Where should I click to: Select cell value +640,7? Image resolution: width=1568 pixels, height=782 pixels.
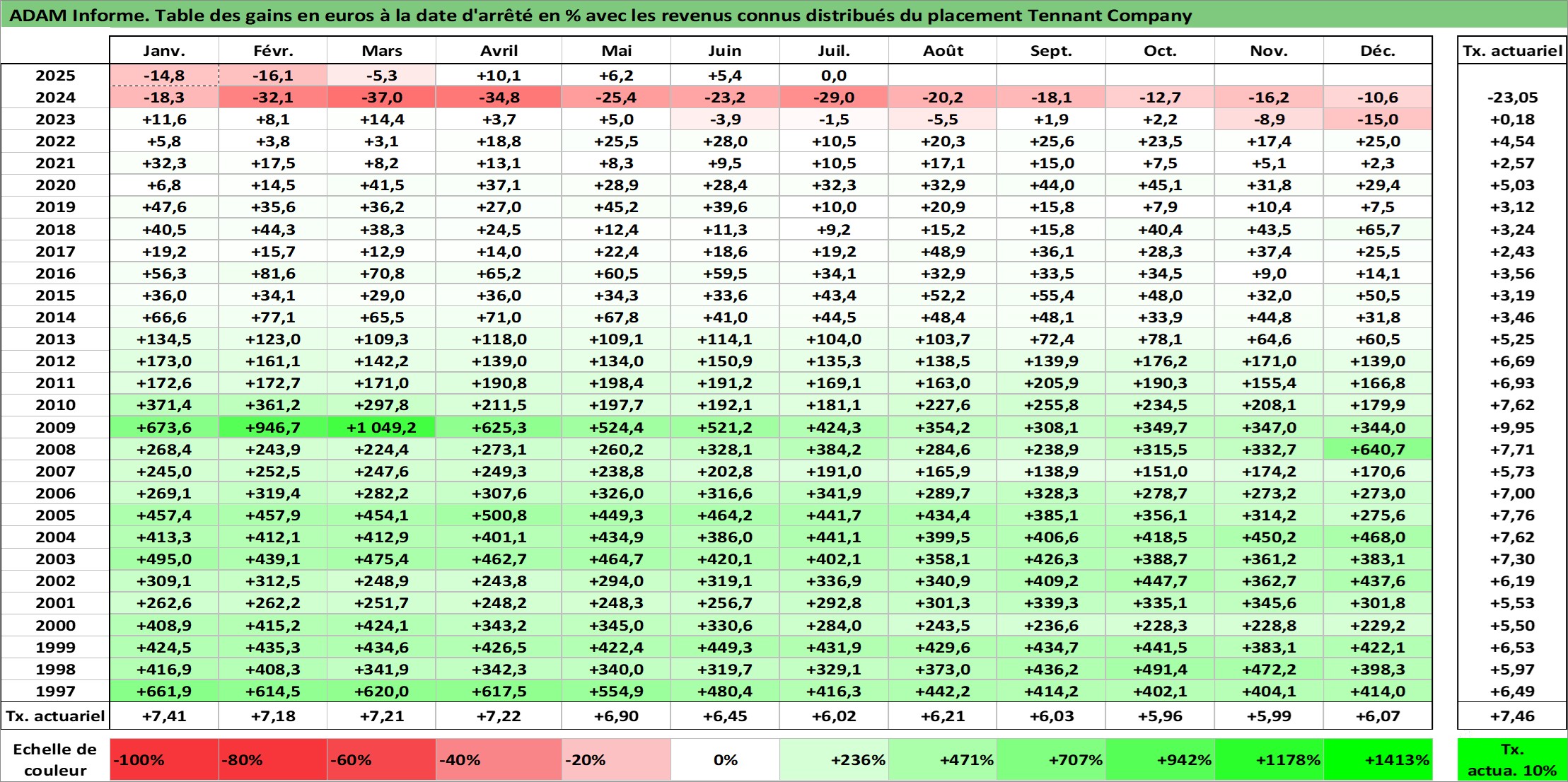(x=1378, y=450)
